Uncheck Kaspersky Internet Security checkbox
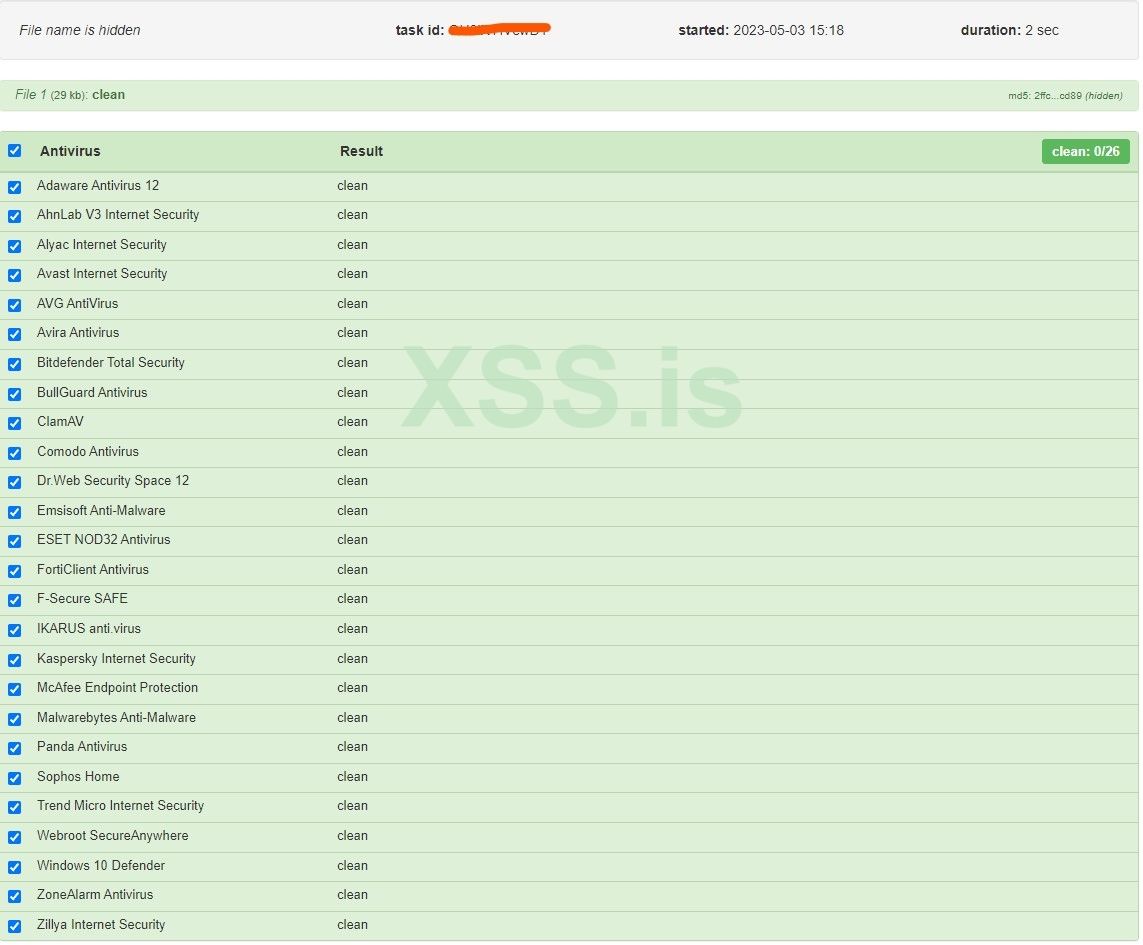Screen dimensions: 1143x945 click(15, 661)
